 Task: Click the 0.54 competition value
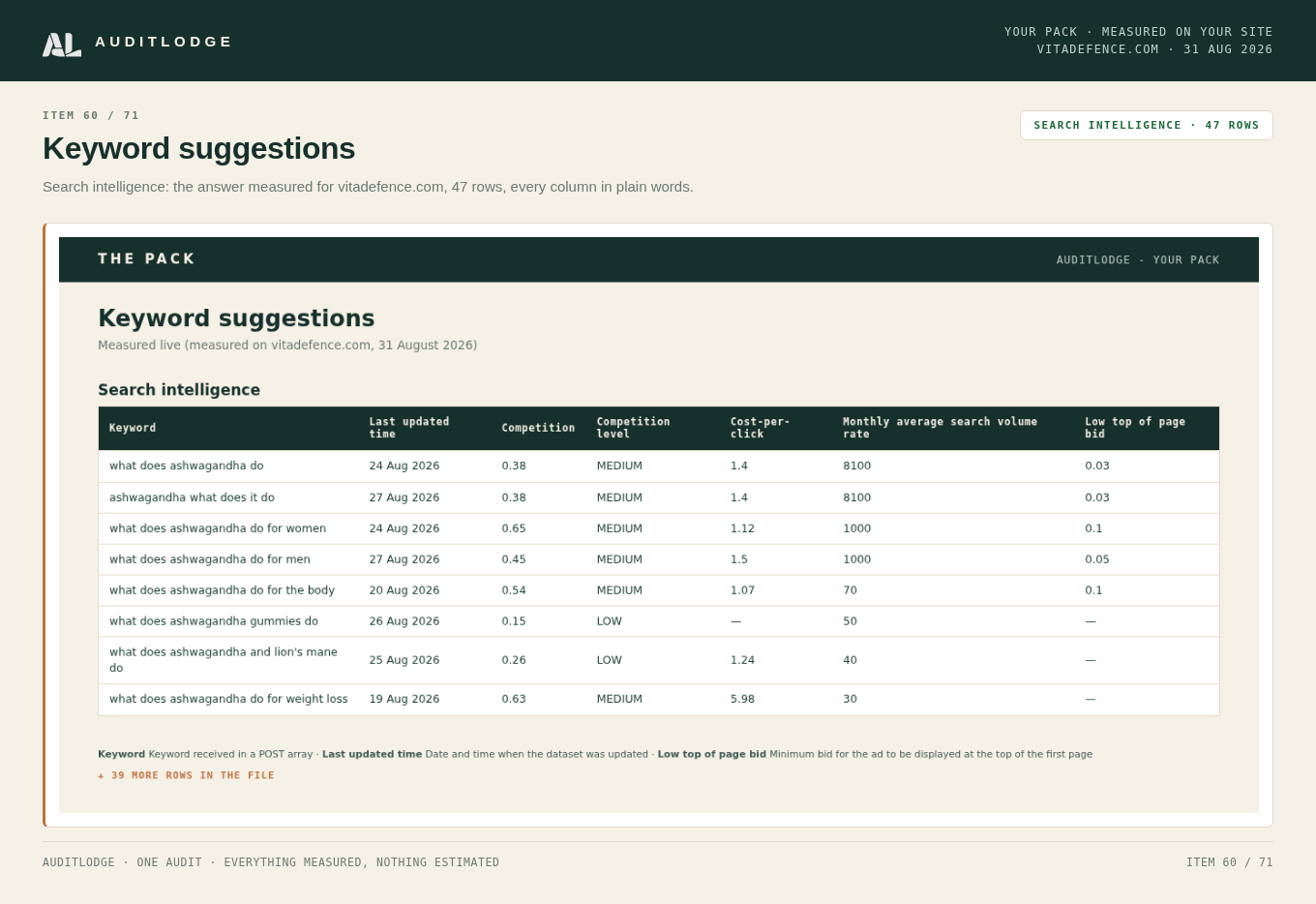(x=514, y=590)
